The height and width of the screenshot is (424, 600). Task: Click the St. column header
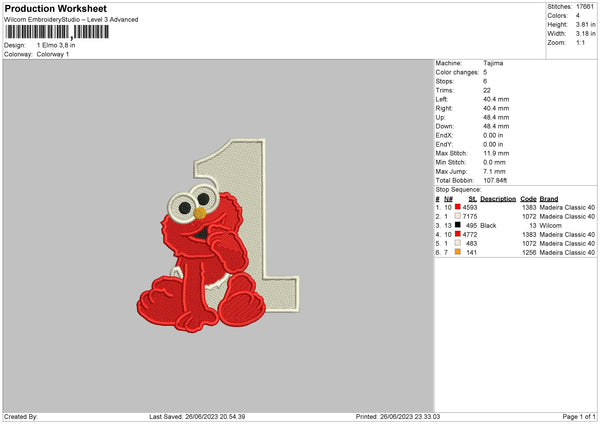tap(472, 198)
